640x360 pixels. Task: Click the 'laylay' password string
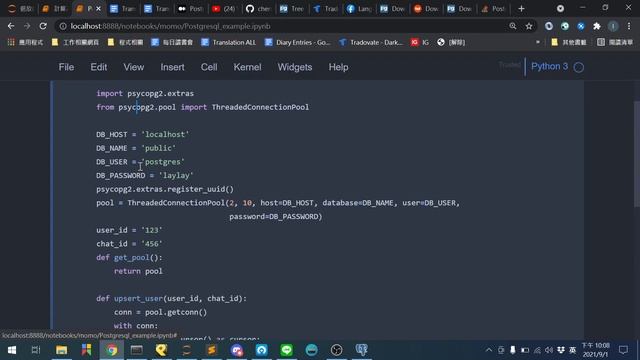176,176
